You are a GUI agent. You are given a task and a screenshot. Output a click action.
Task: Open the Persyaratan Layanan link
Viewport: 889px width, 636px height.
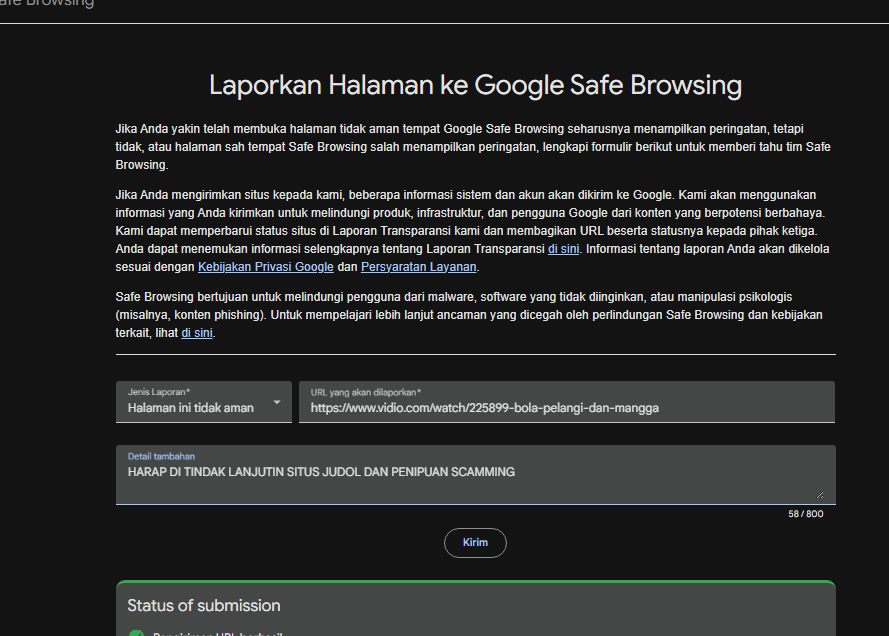[x=418, y=267]
